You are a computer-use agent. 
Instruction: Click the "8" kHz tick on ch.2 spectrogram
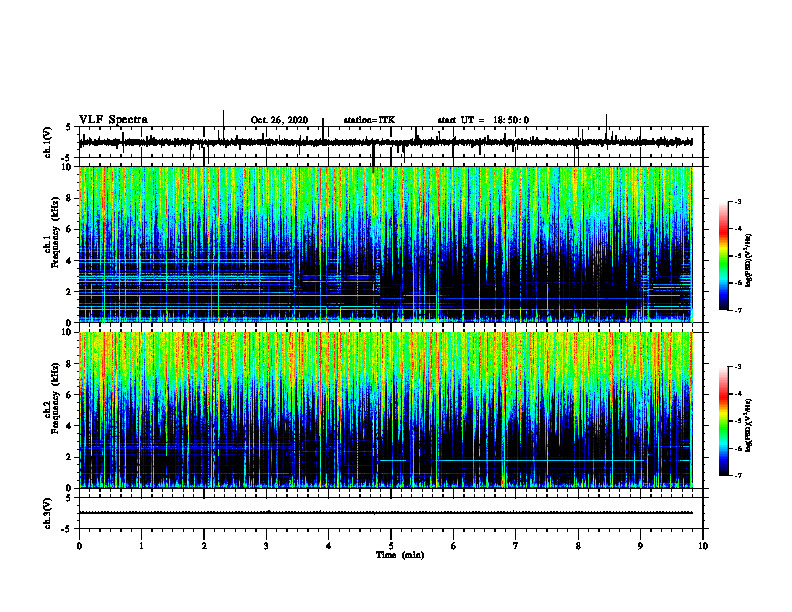pos(70,364)
